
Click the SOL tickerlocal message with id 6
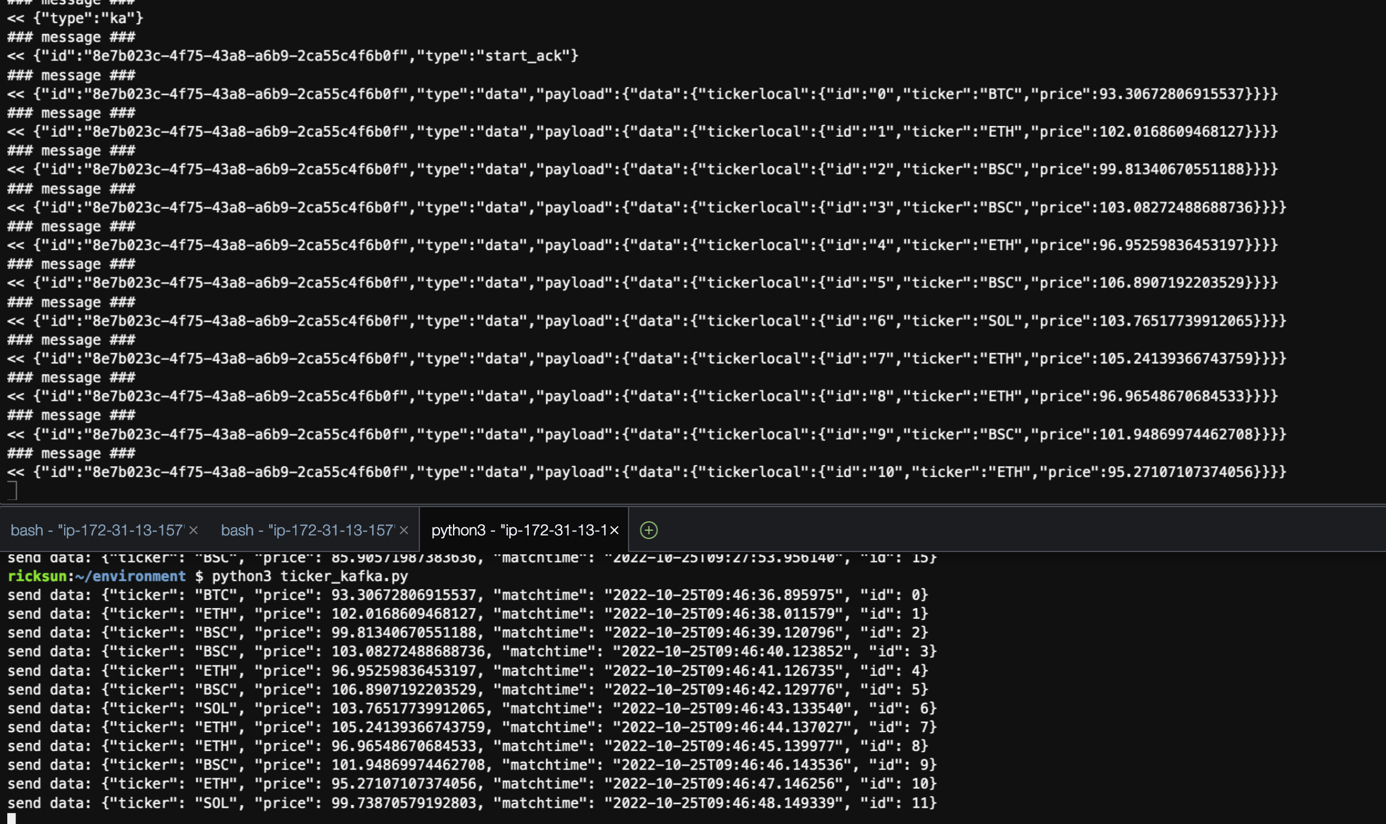pos(640,321)
